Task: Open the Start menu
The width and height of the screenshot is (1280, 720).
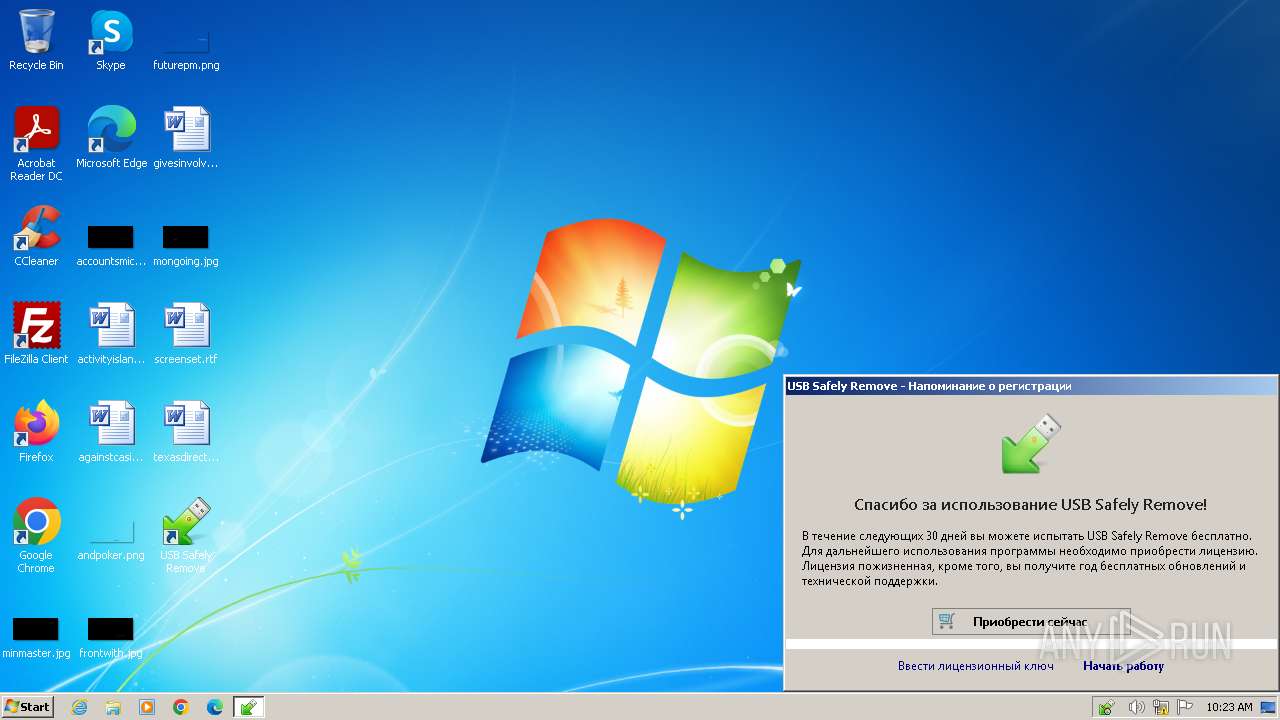Action: point(28,707)
